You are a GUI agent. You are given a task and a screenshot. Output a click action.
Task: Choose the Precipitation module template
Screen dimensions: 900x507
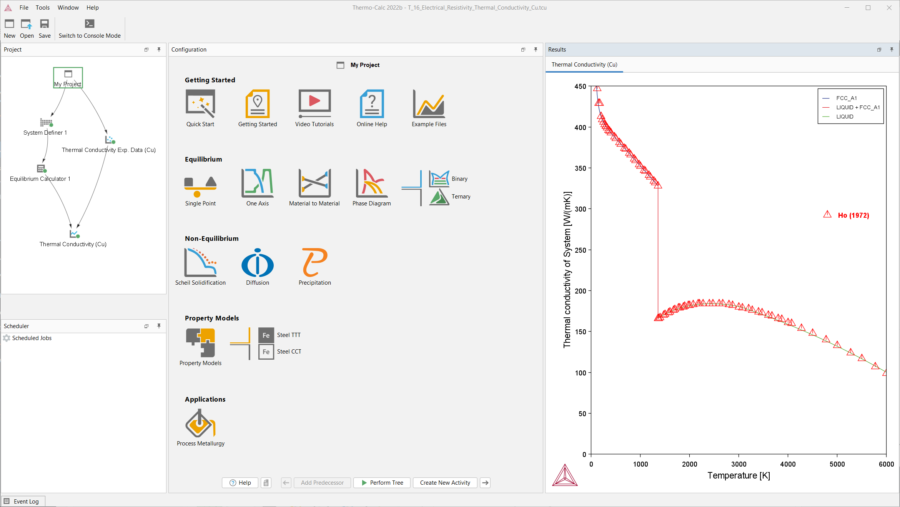(315, 262)
